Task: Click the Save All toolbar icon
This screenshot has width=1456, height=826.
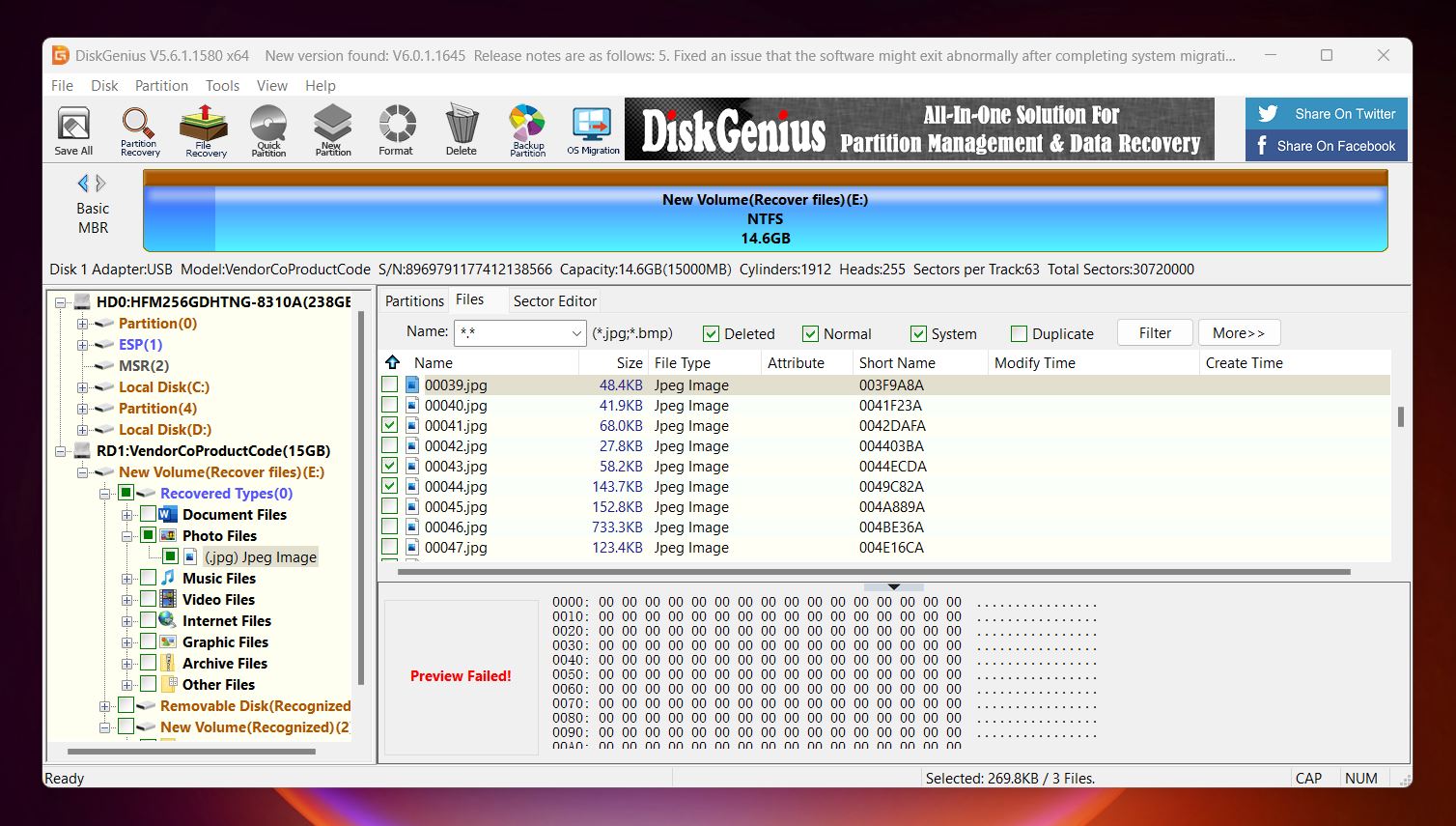Action: pos(73,130)
